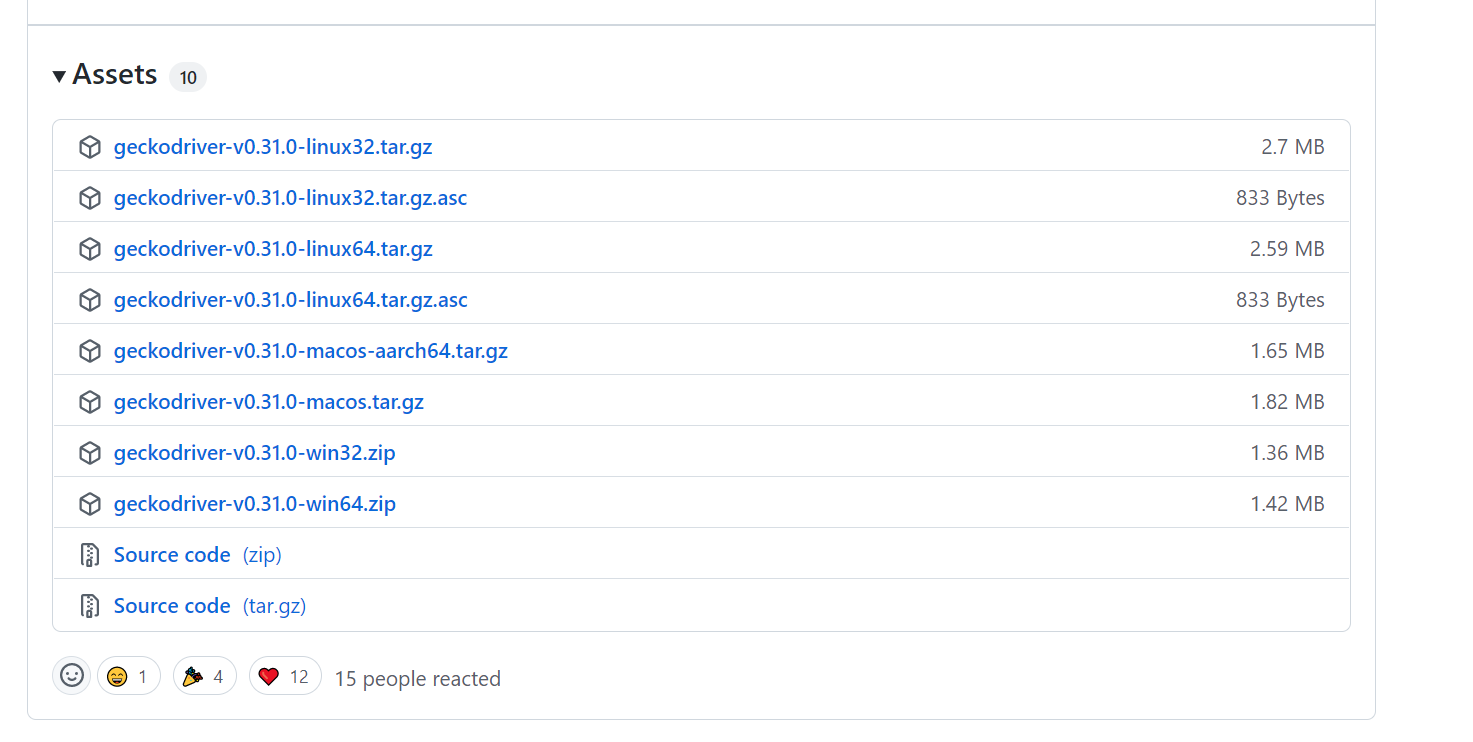Toggle the laugh emoji reaction
The height and width of the screenshot is (742, 1473).
click(x=129, y=677)
